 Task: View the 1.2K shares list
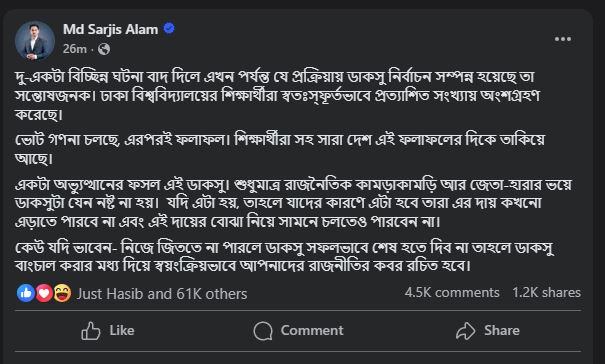coord(546,293)
